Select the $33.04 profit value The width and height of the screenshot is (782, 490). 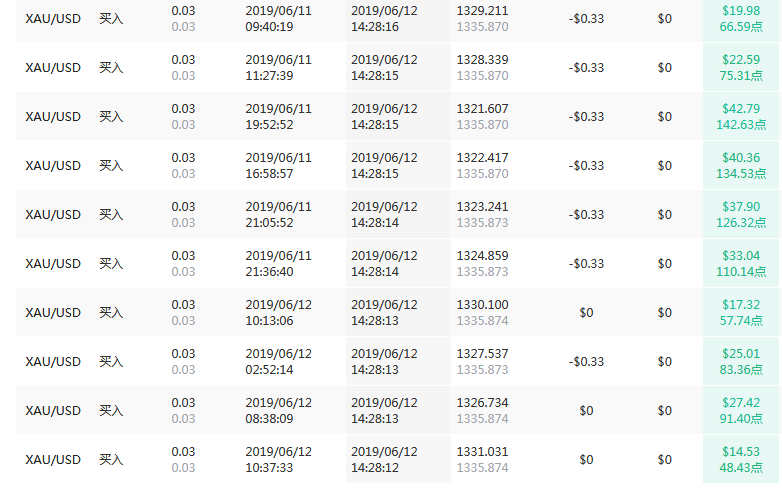pyautogui.click(x=741, y=255)
